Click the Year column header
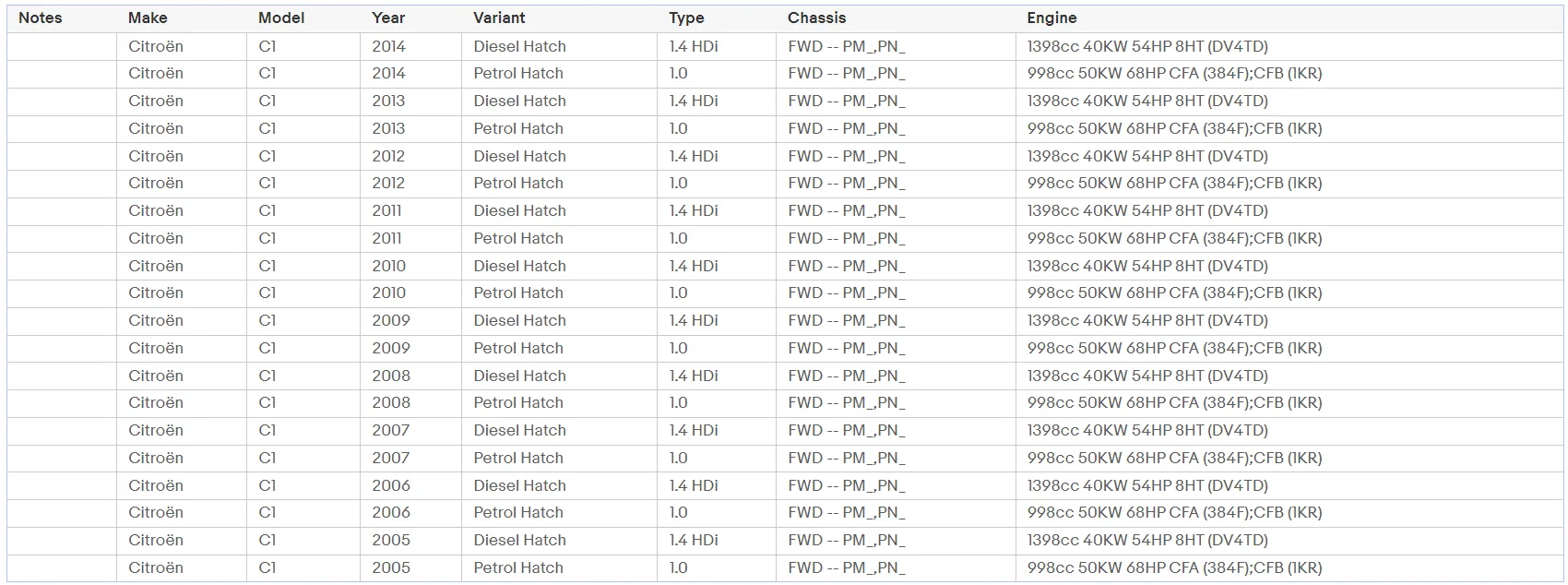This screenshot has height=585, width=1568. [388, 18]
